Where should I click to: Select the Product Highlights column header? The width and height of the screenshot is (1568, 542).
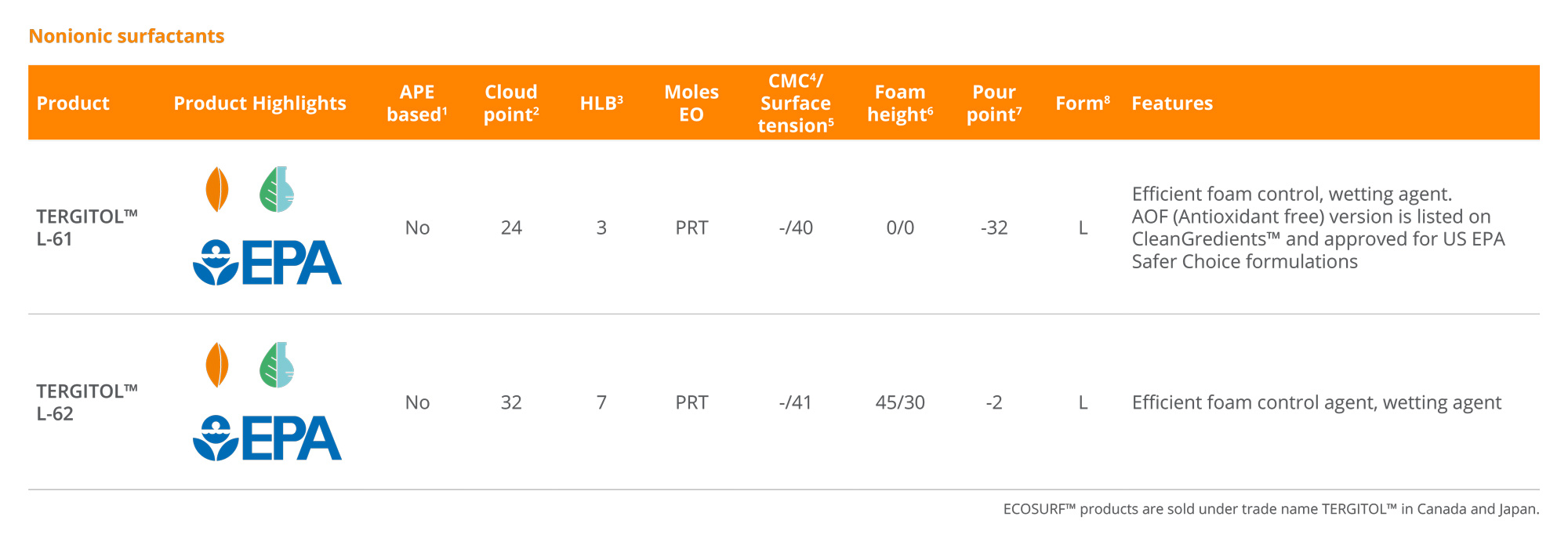[260, 104]
